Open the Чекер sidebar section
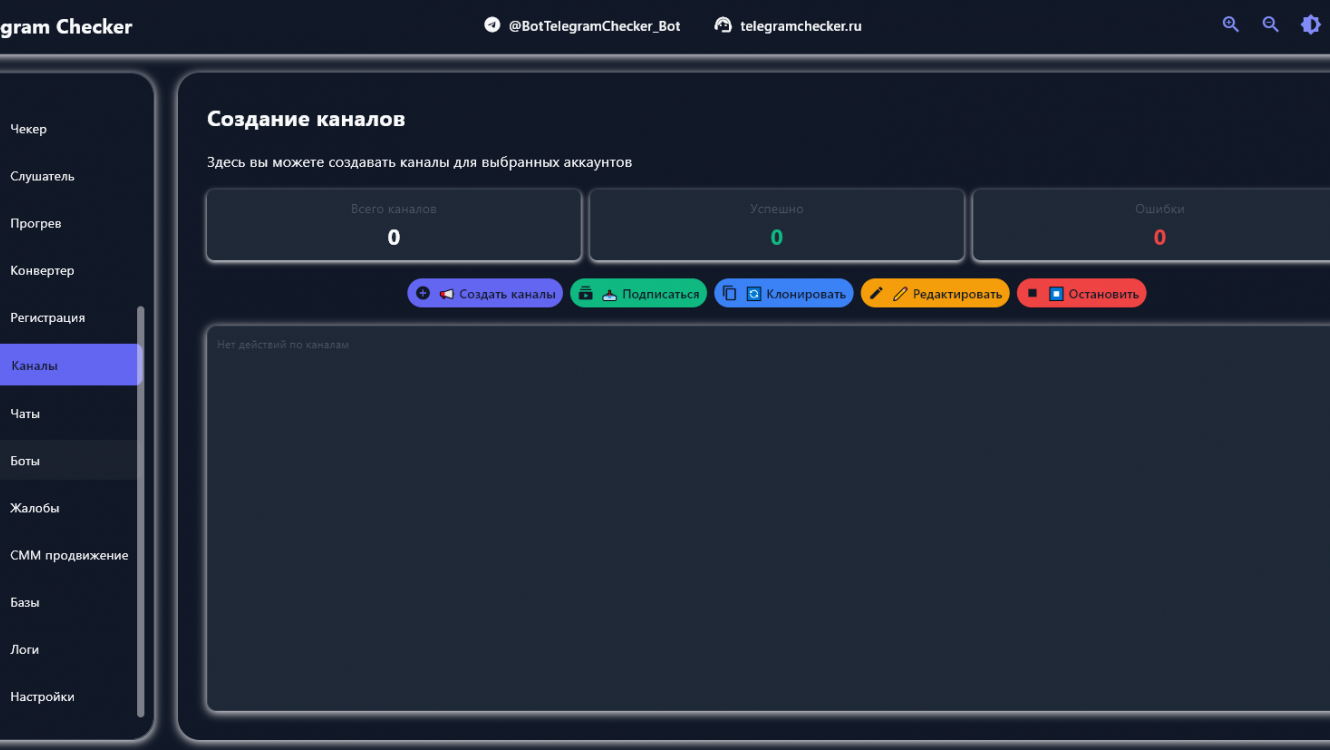Viewport: 1330px width, 750px height. tap(29, 129)
